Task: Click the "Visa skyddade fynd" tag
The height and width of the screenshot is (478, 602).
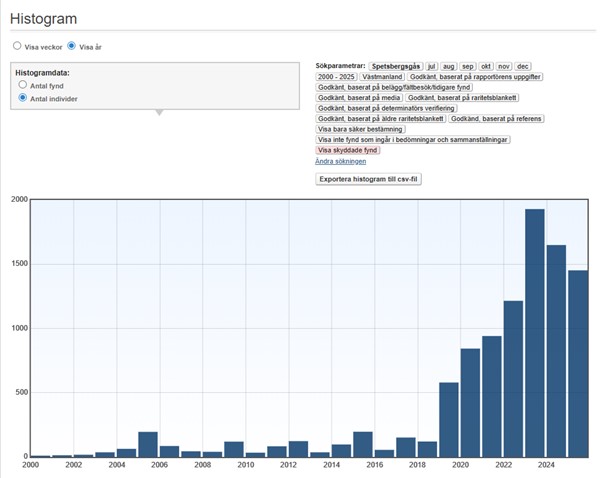Action: [x=348, y=150]
